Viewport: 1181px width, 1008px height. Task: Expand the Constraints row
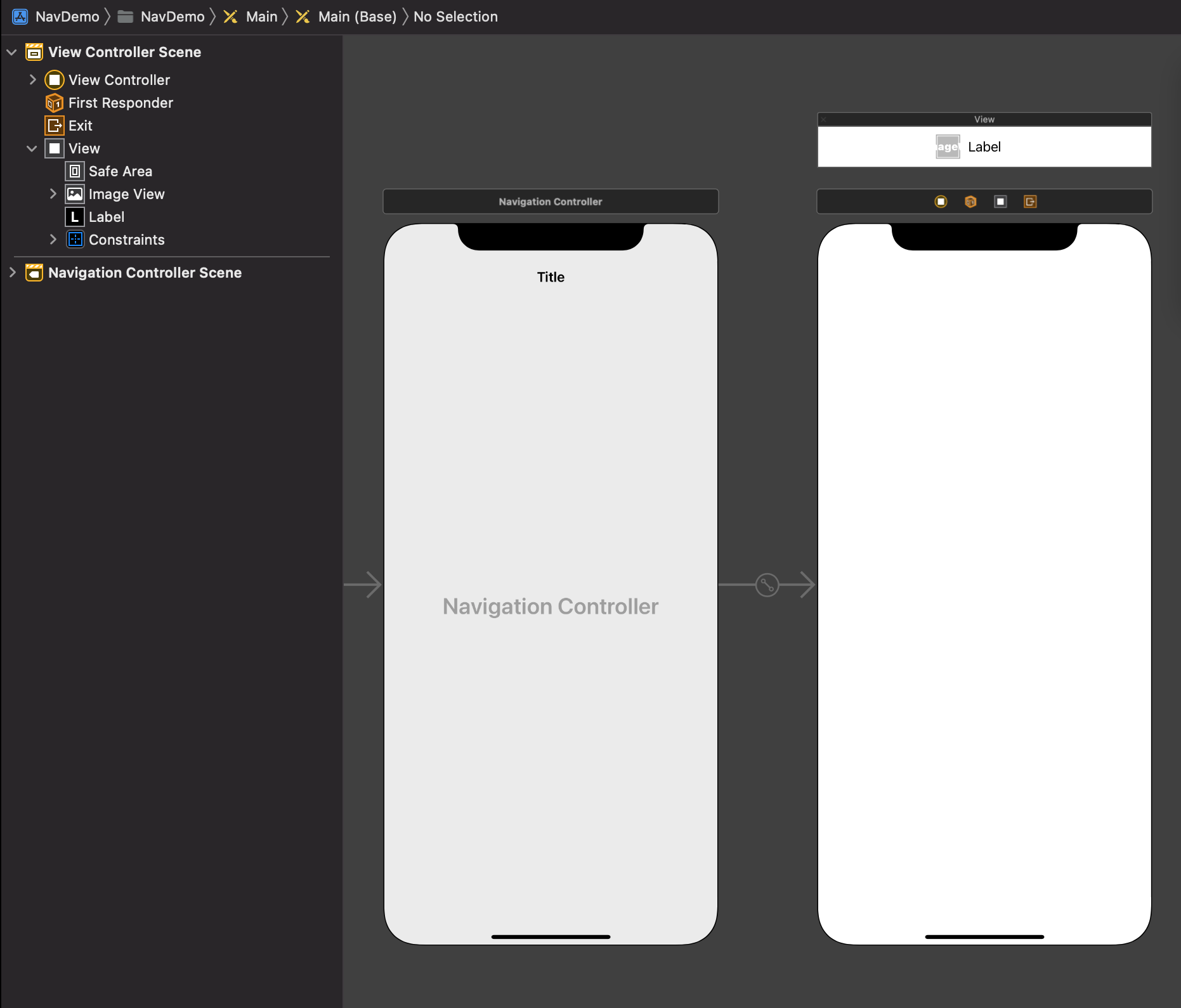coord(53,240)
